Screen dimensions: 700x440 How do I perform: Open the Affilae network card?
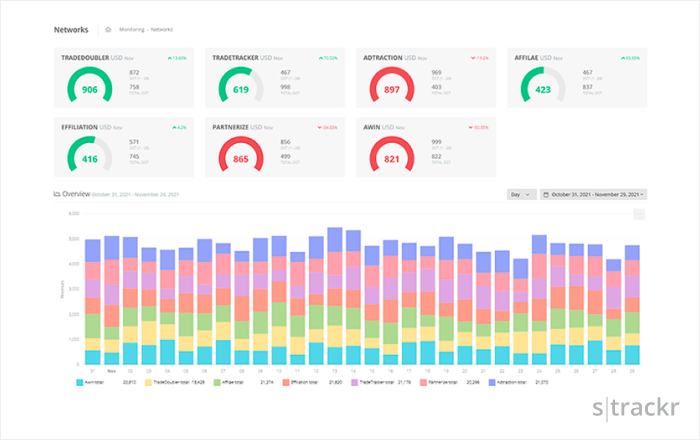click(x=577, y=78)
